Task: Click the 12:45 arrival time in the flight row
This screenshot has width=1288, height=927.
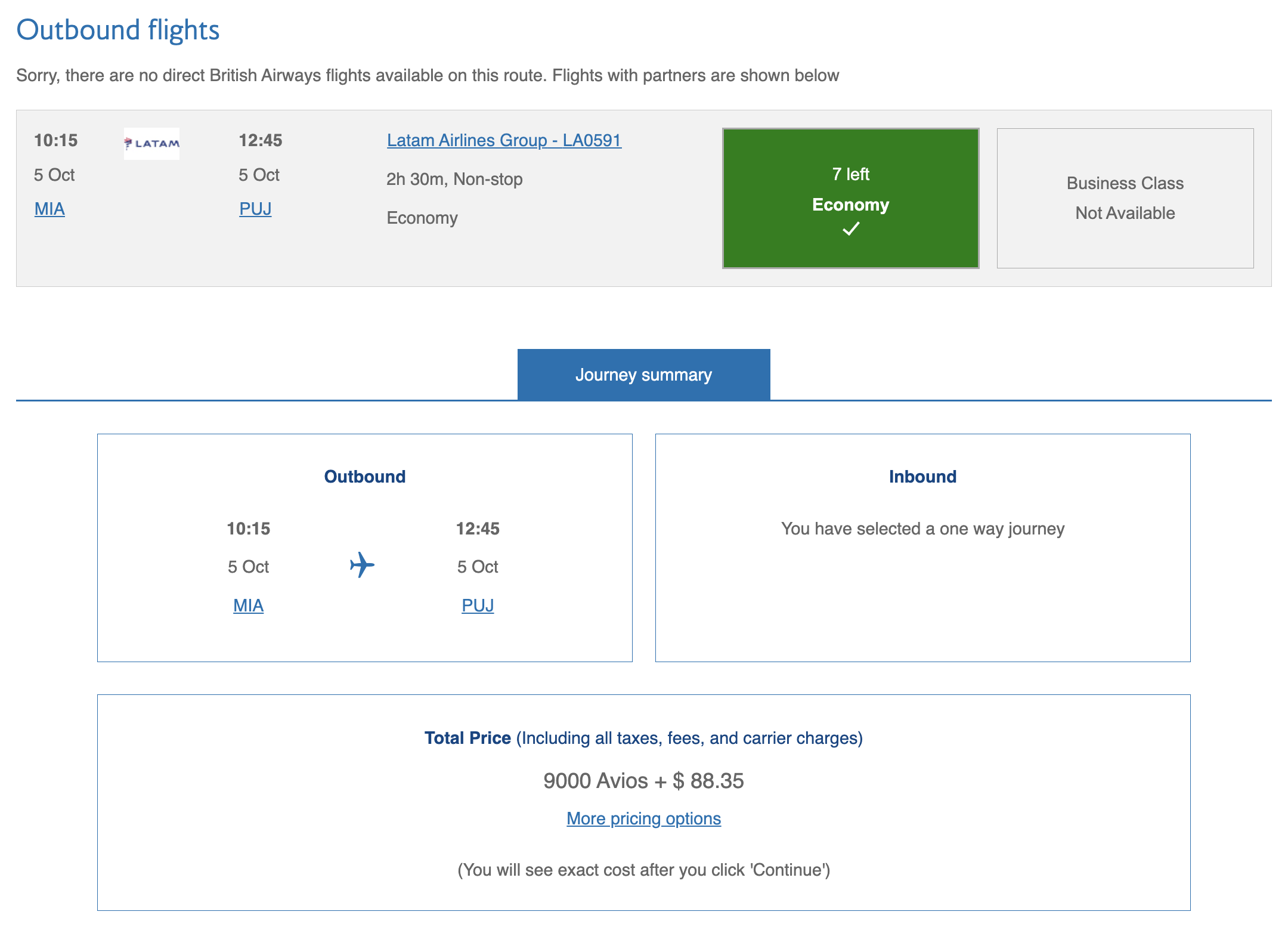Action: tap(261, 140)
